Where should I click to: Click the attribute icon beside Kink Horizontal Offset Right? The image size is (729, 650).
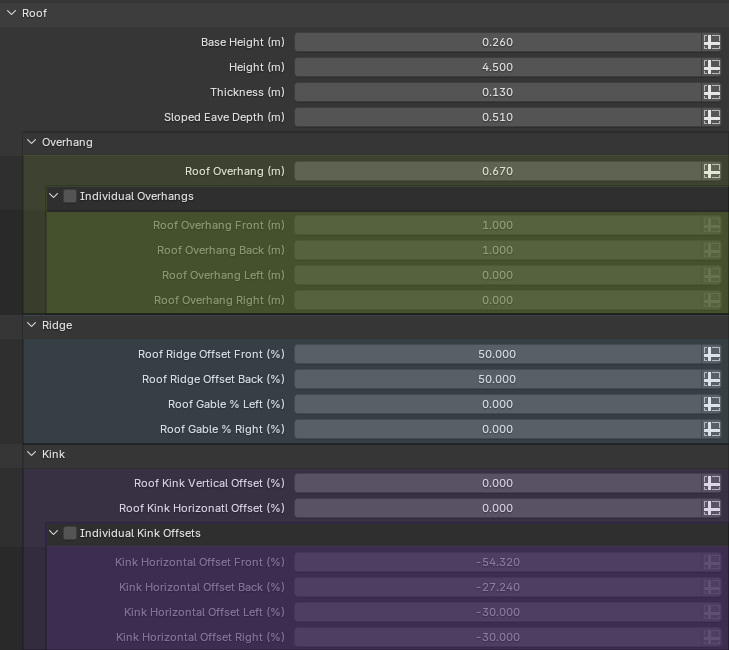(x=711, y=637)
